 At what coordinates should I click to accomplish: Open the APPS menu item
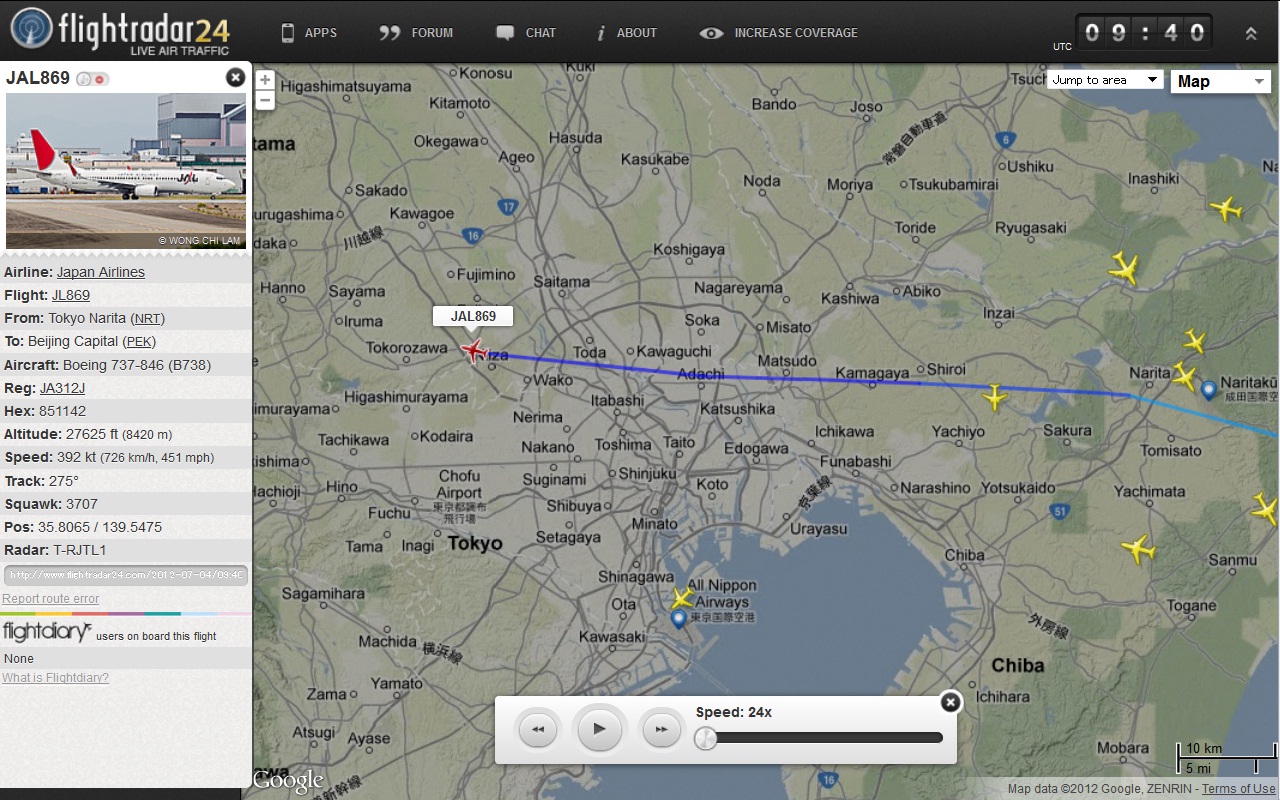(x=308, y=33)
